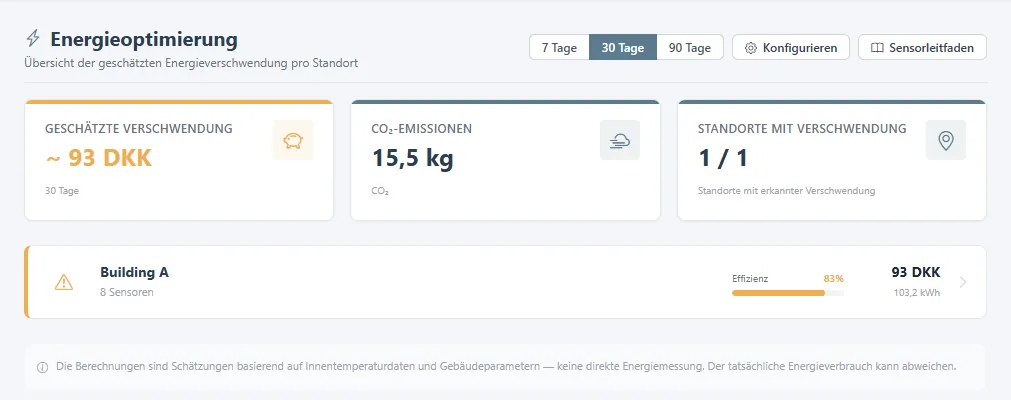Click the lightning bolt icon beside Energieoptimierung
Image resolution: width=1011 pixels, height=400 pixels.
pos(32,39)
